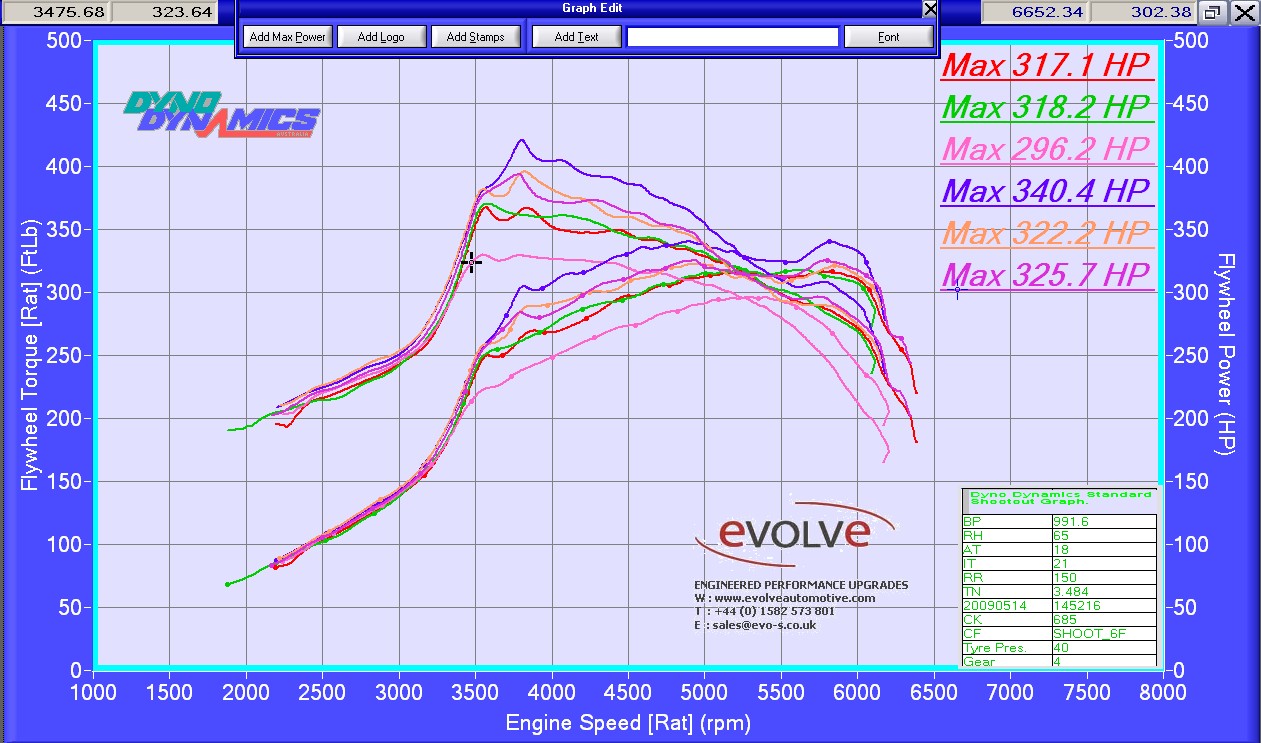Click the Shootout Graph info table stamp
The height and width of the screenshot is (743, 1261).
pyautogui.click(x=1058, y=578)
